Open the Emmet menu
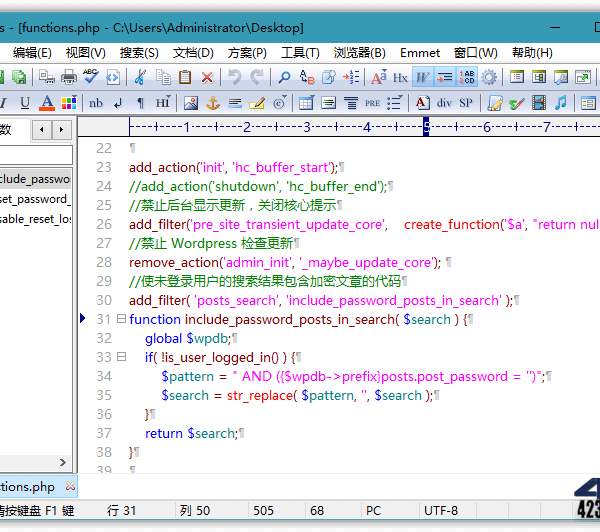The width and height of the screenshot is (600, 532). (420, 52)
